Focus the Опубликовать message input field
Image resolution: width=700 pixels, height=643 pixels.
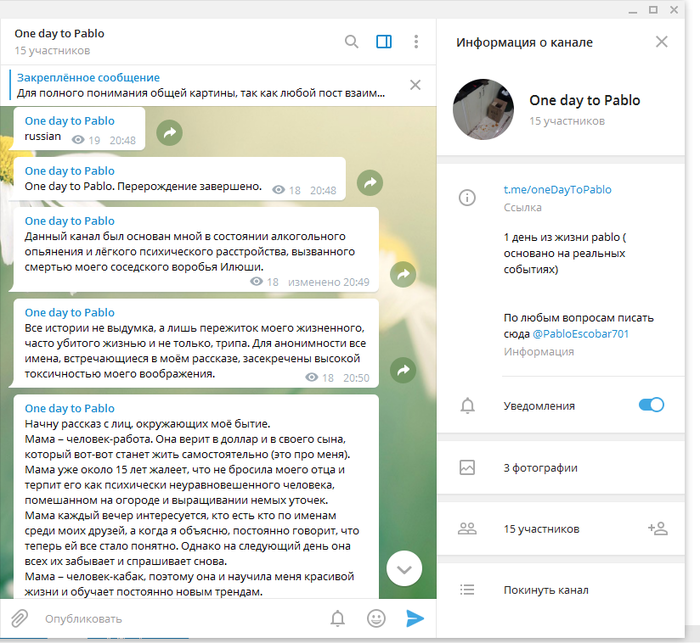(x=183, y=618)
